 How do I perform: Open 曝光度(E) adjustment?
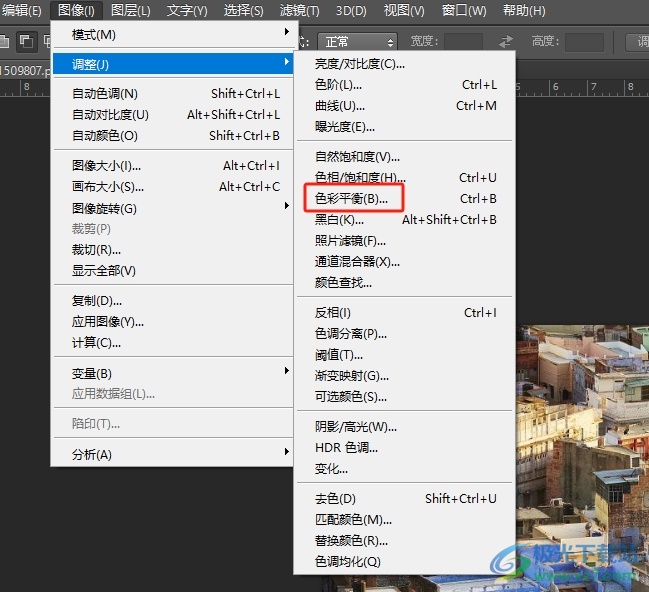pos(405,127)
